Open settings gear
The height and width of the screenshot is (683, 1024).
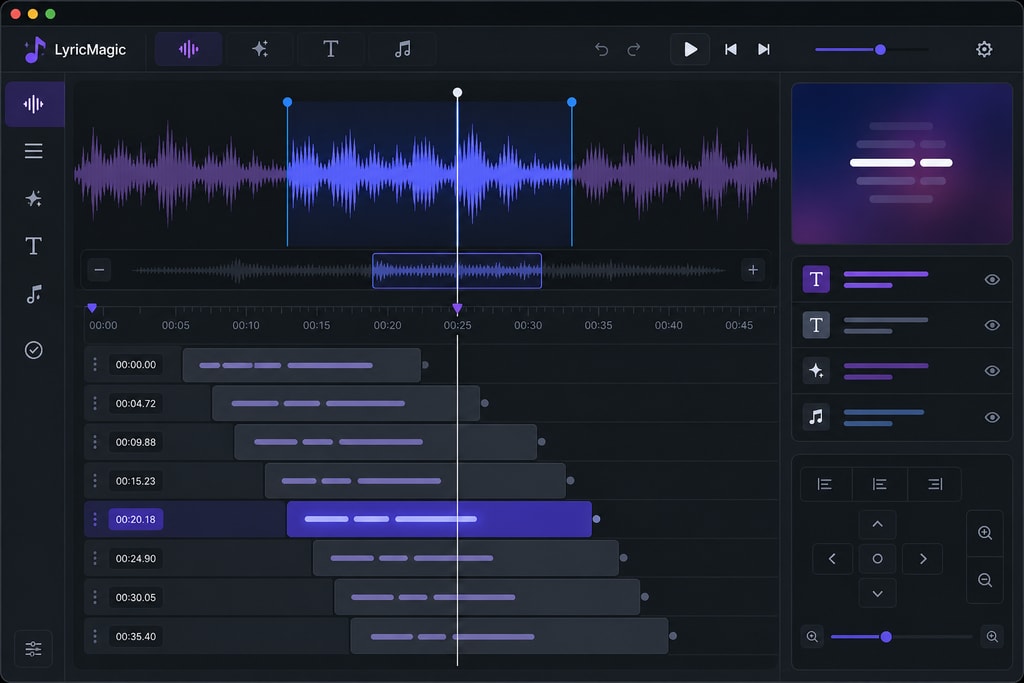click(984, 49)
